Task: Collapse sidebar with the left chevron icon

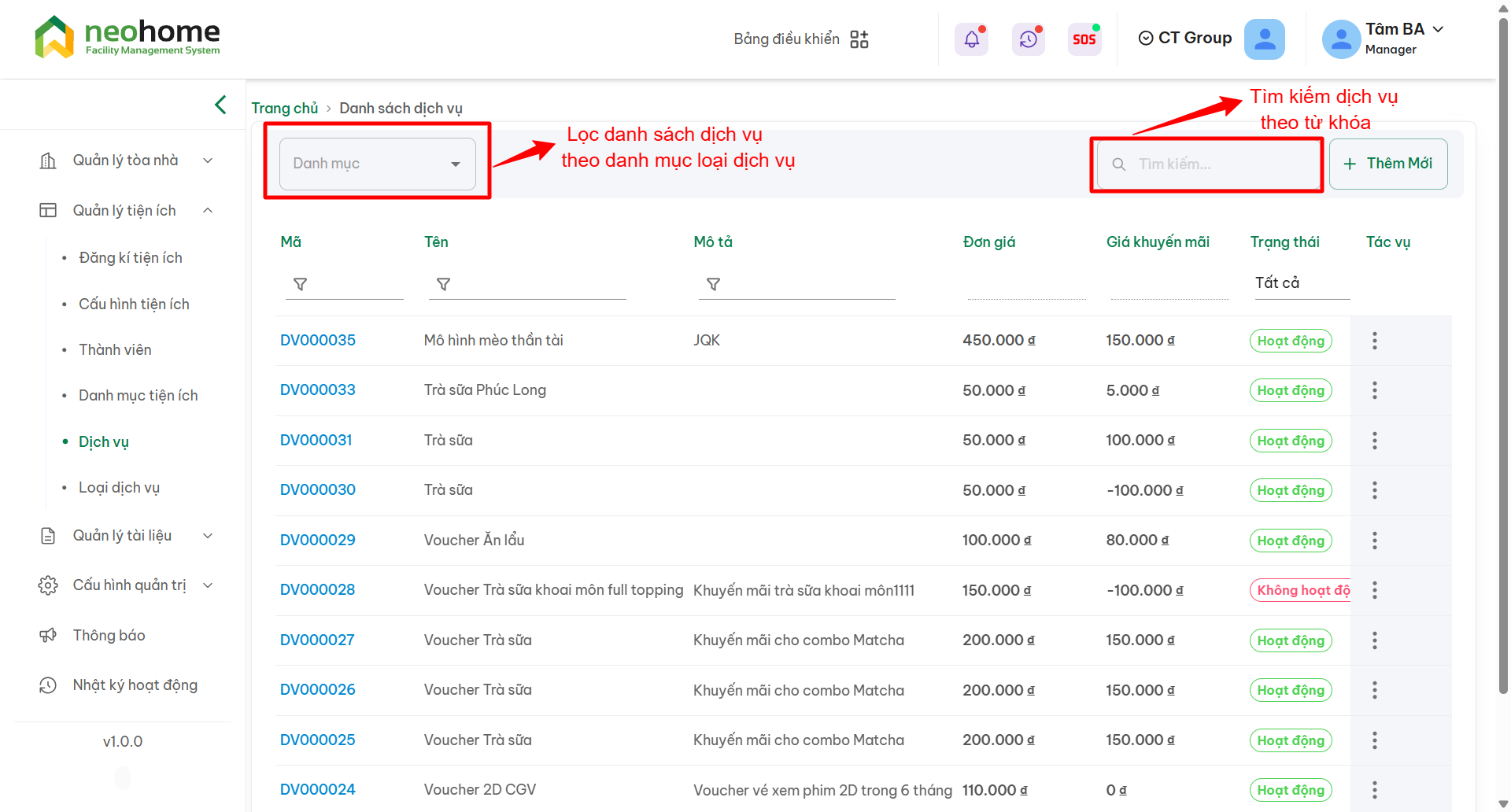Action: point(220,105)
